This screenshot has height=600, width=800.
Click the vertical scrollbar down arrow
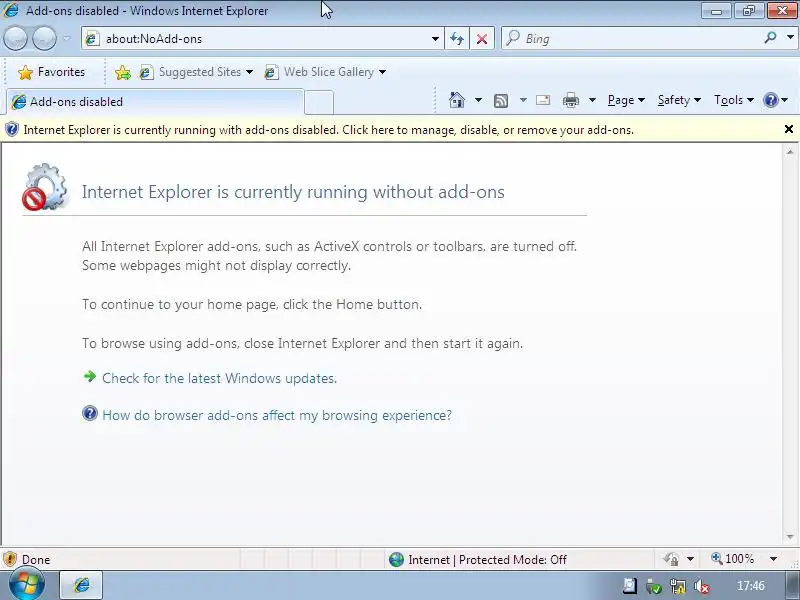click(x=790, y=536)
